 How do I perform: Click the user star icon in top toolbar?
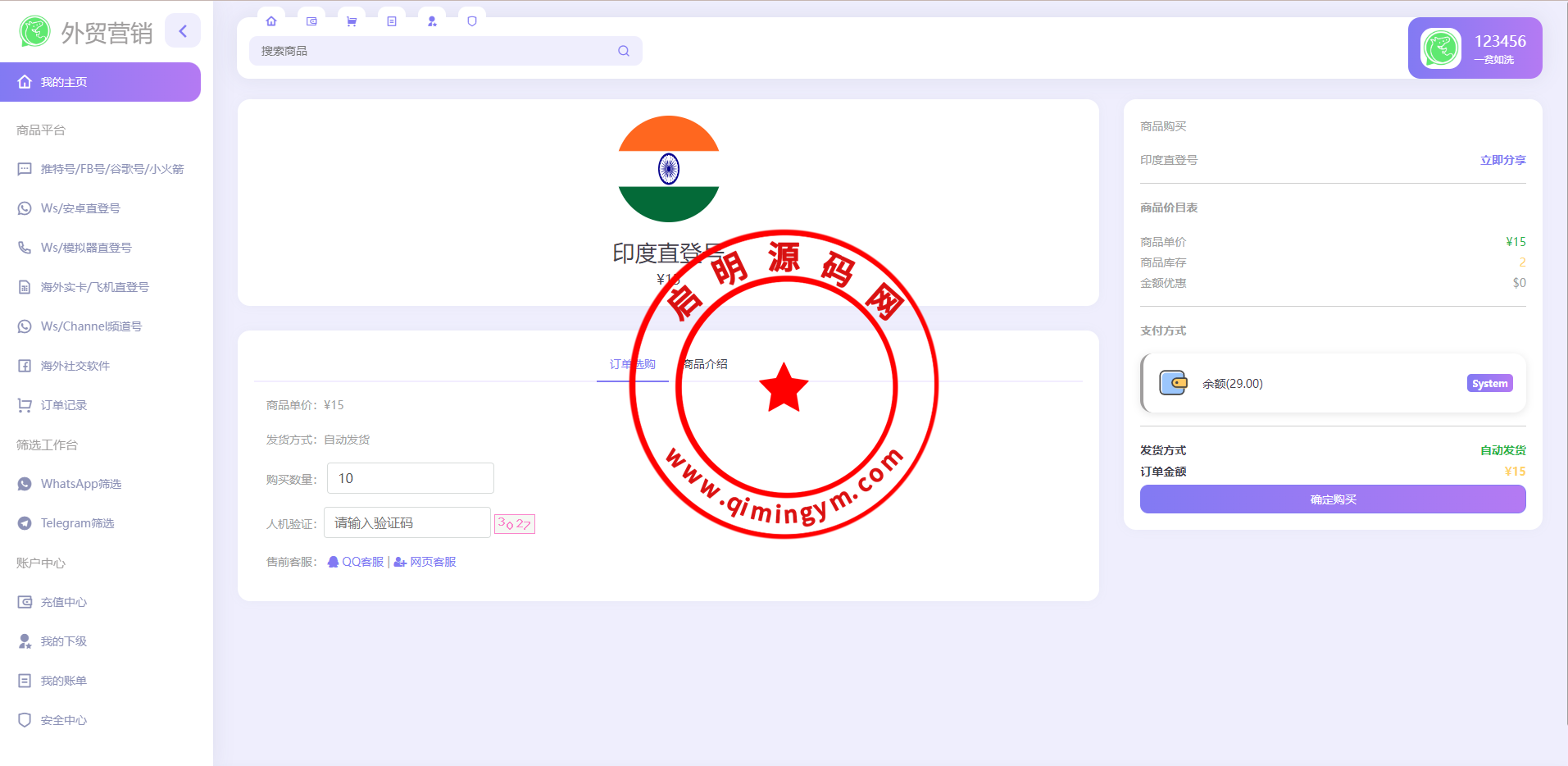[x=432, y=21]
